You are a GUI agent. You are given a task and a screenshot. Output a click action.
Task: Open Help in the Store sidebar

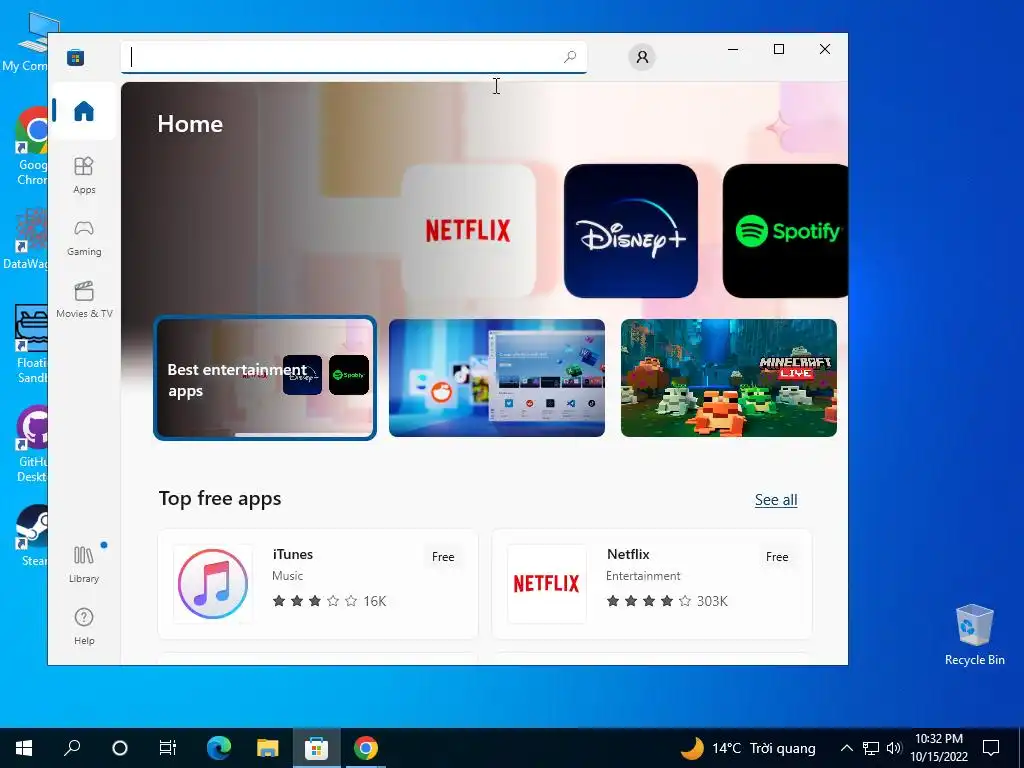click(84, 626)
